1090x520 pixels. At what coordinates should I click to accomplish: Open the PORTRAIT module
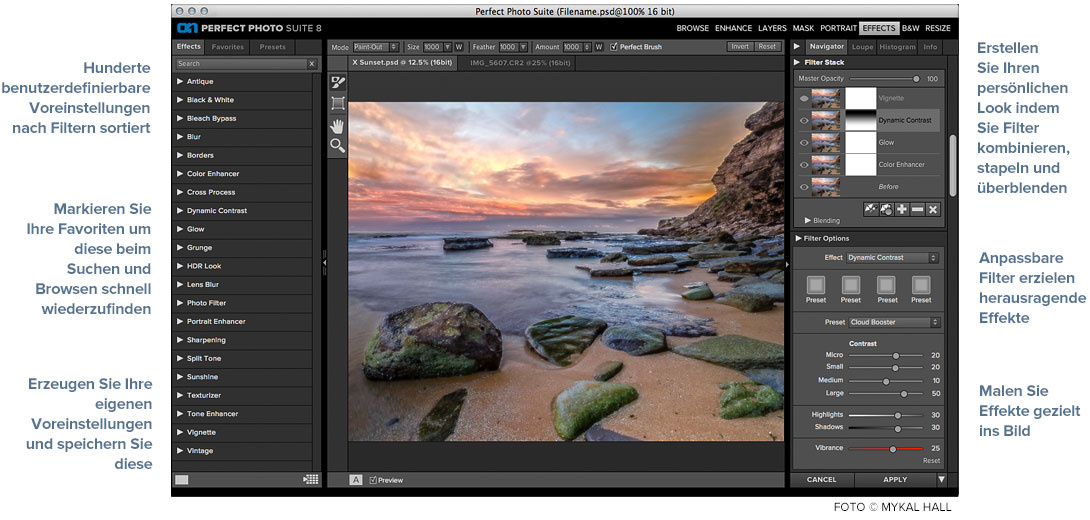click(838, 28)
